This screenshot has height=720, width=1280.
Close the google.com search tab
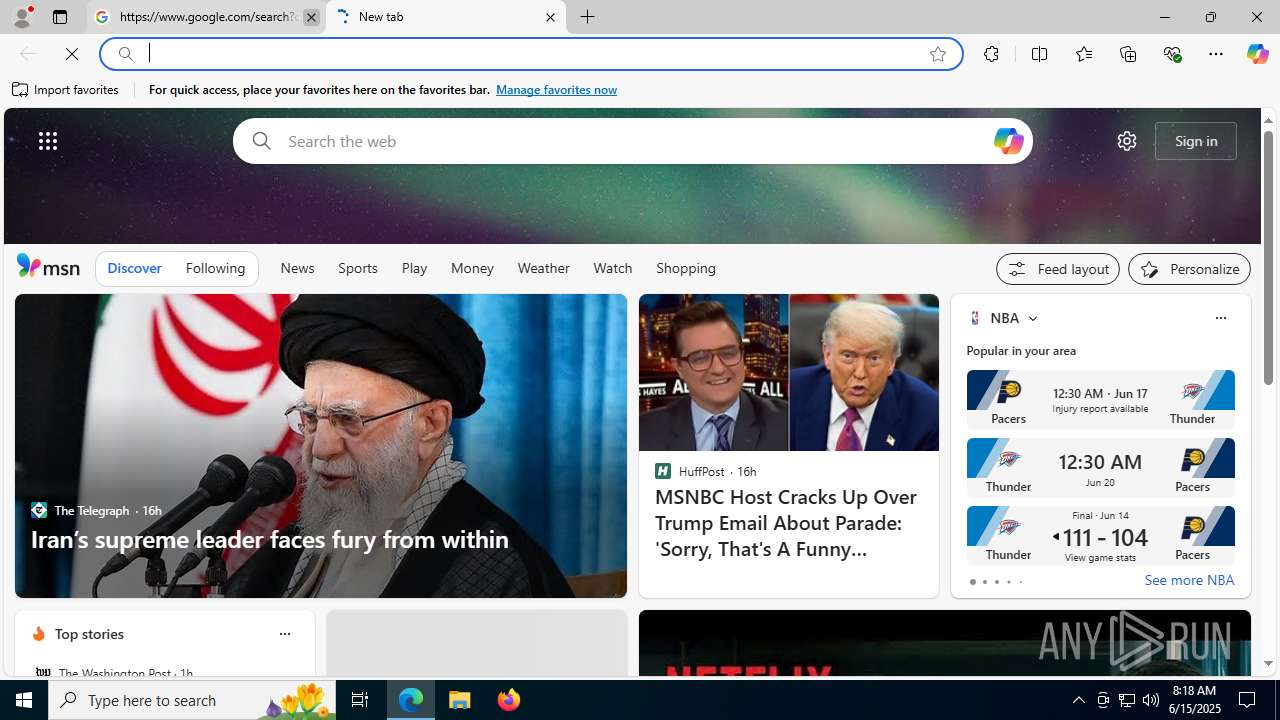pyautogui.click(x=311, y=17)
